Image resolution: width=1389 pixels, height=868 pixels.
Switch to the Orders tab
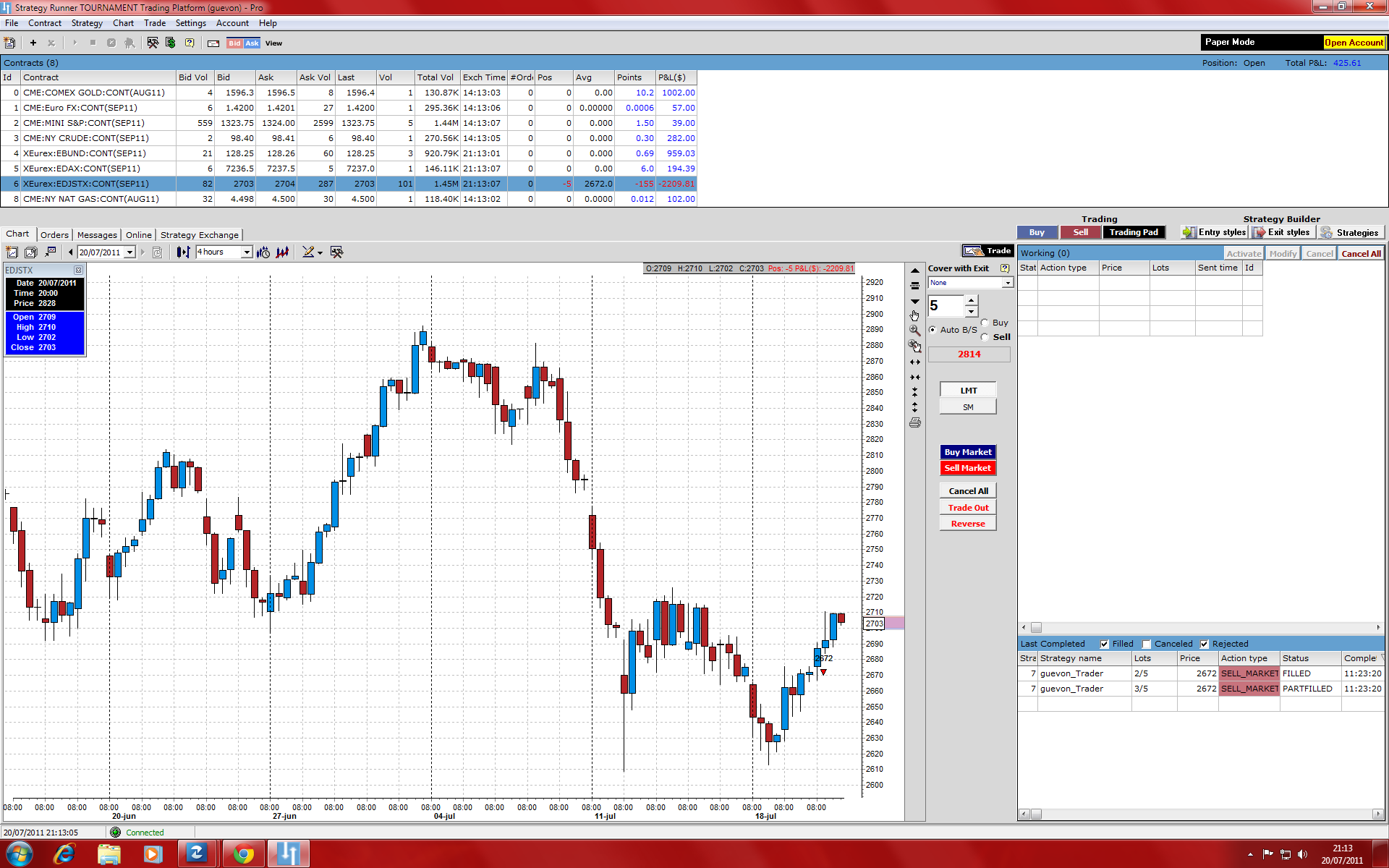coord(54,235)
